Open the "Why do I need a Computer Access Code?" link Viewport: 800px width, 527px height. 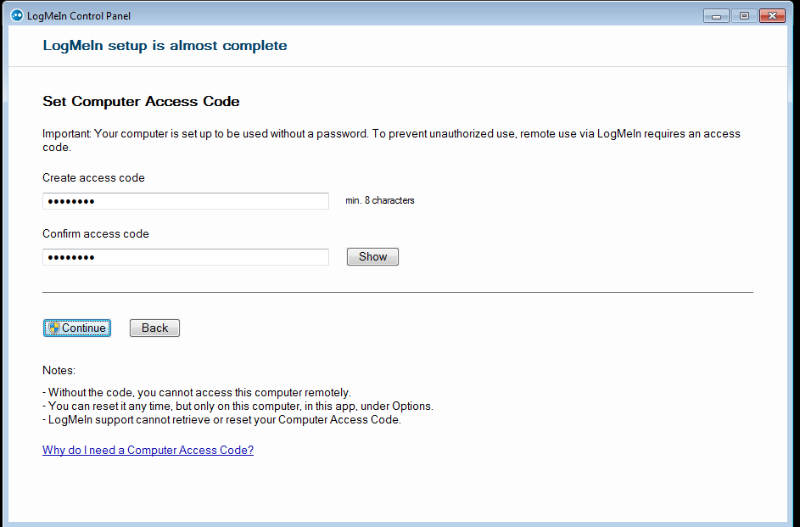[x=148, y=450]
